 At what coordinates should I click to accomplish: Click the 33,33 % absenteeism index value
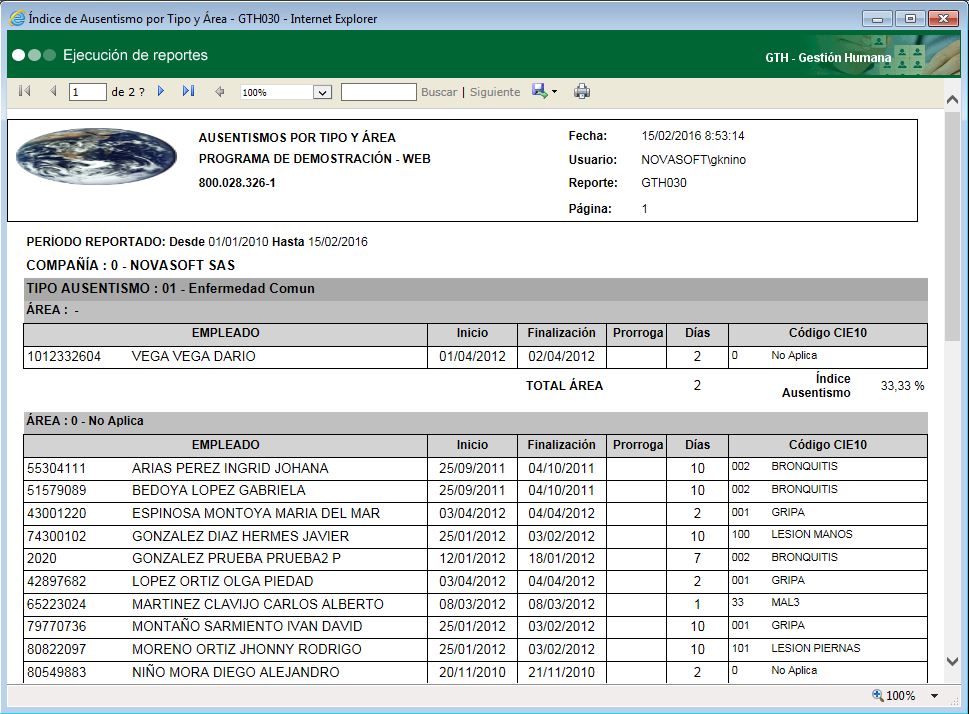coord(902,386)
